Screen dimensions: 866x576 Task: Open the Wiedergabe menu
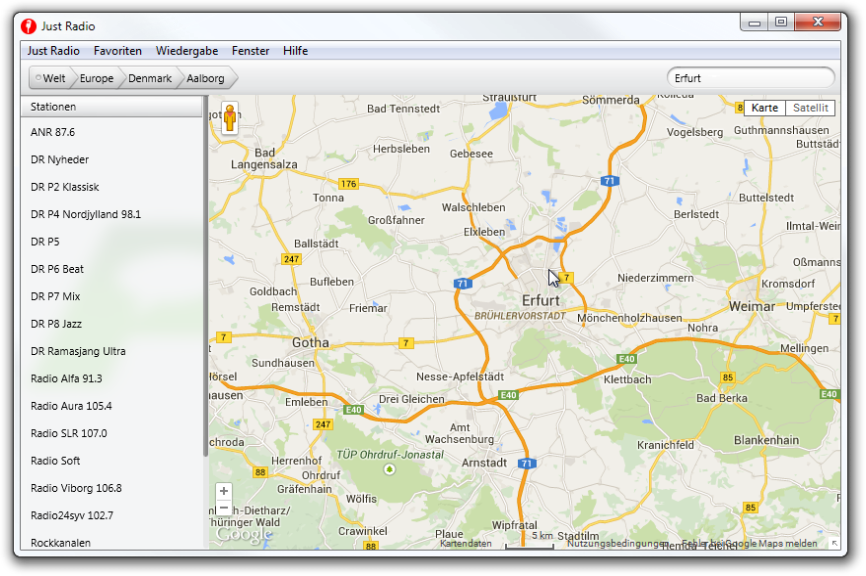tap(187, 51)
